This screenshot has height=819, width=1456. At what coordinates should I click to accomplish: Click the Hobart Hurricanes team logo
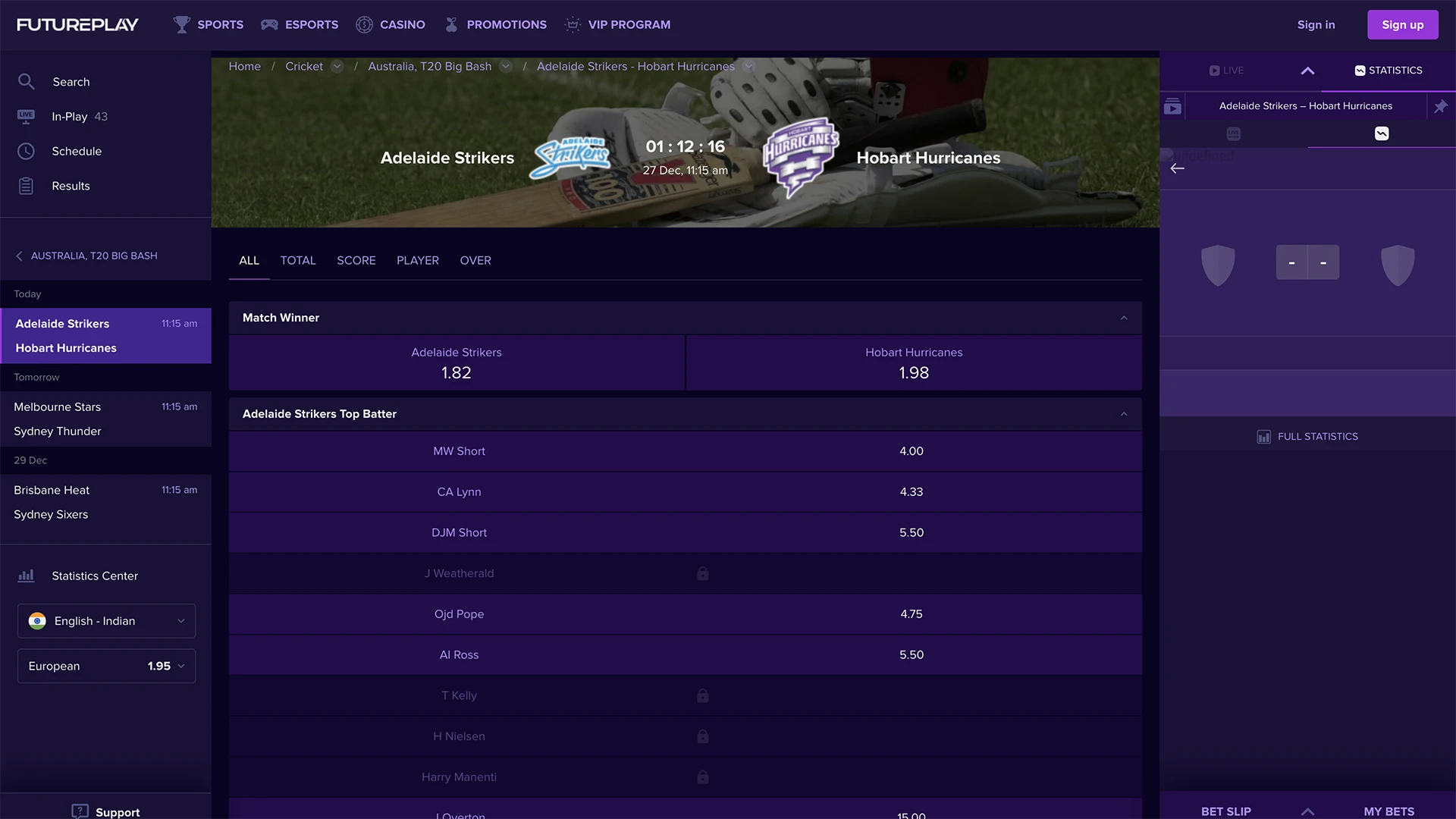[801, 158]
